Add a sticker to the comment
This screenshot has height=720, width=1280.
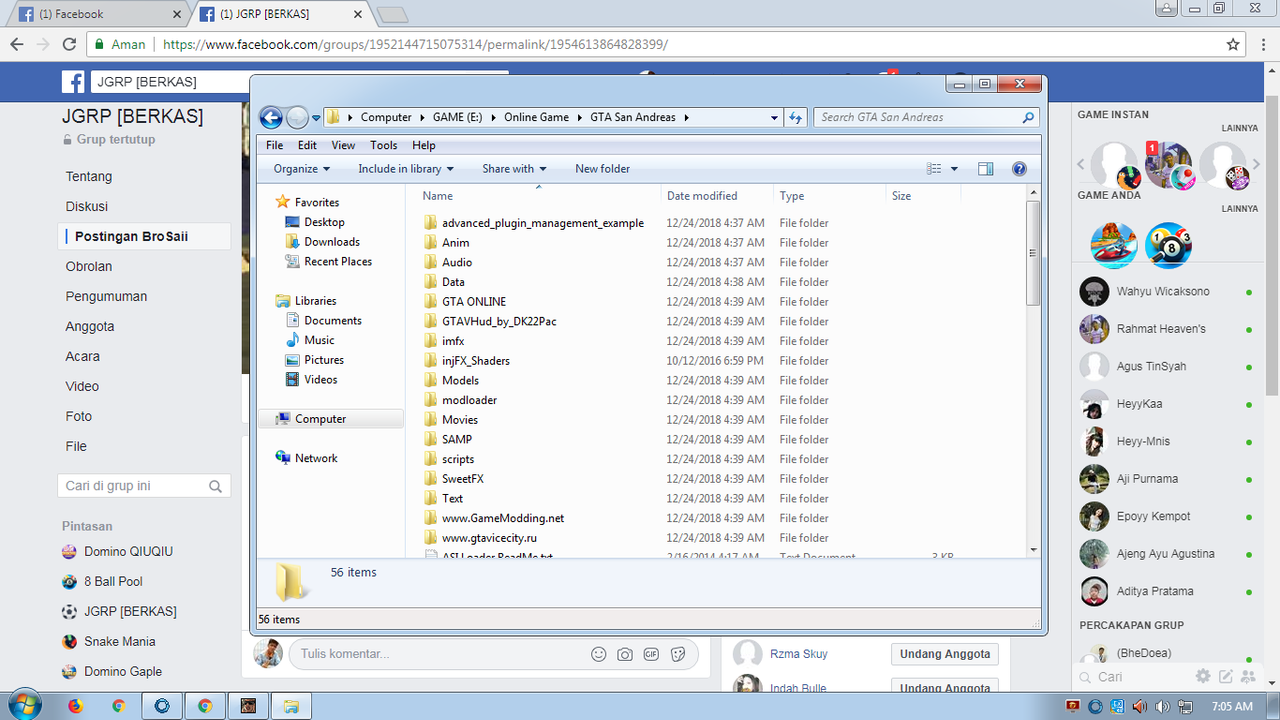(678, 654)
